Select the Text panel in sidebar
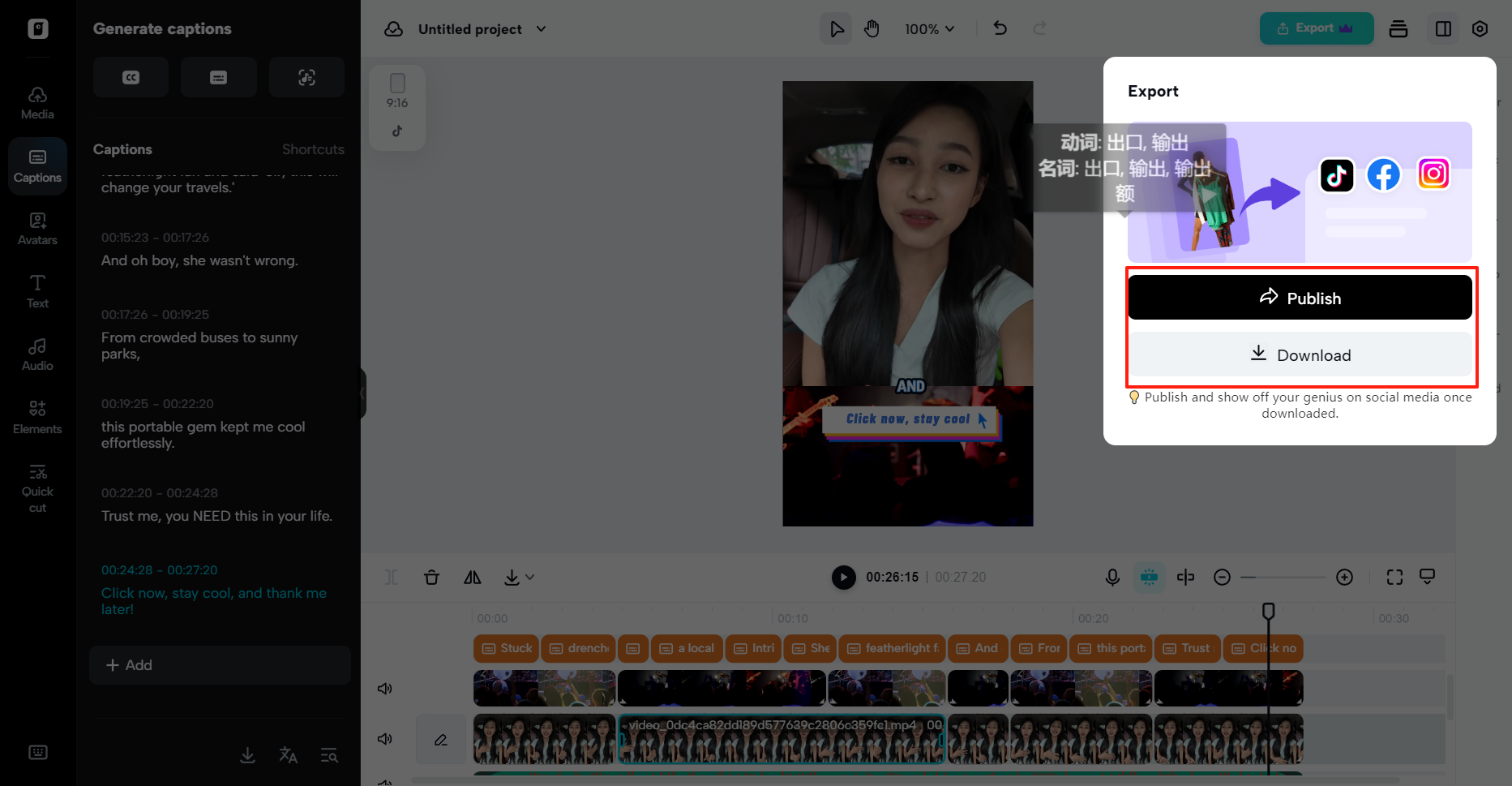The height and width of the screenshot is (786, 1512). [37, 290]
